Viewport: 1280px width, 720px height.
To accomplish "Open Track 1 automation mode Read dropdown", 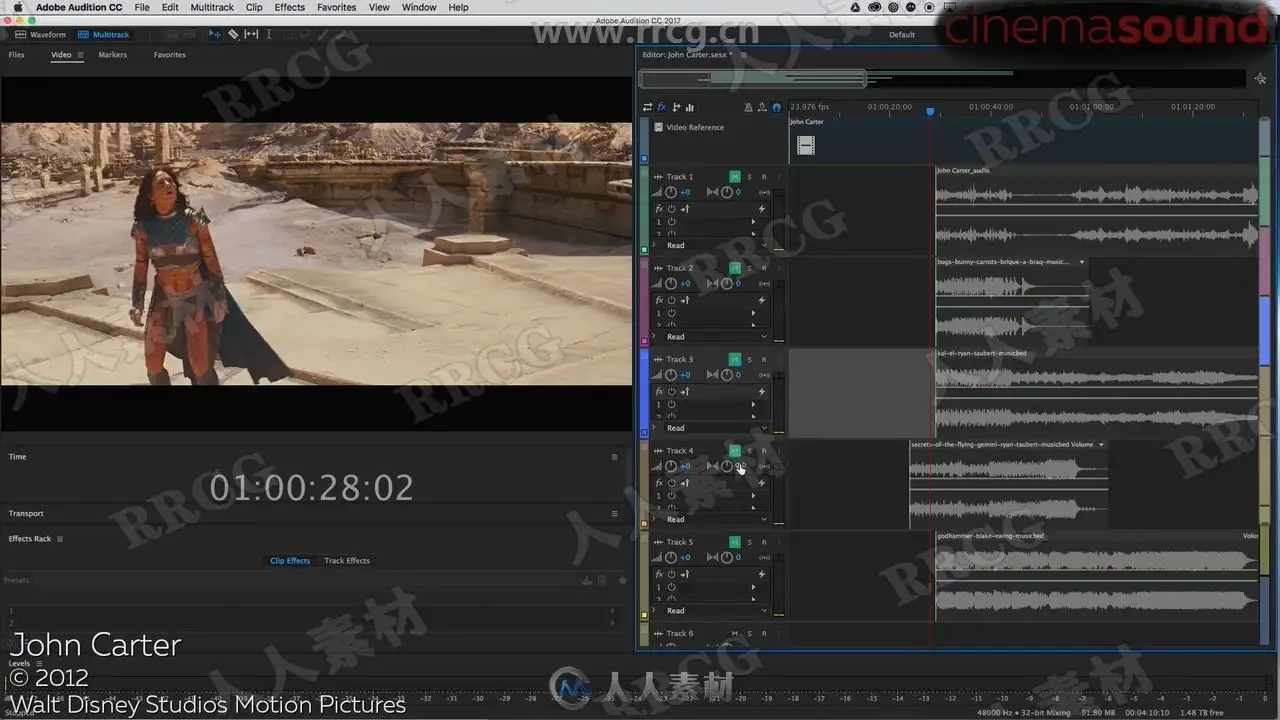I will click(x=716, y=245).
